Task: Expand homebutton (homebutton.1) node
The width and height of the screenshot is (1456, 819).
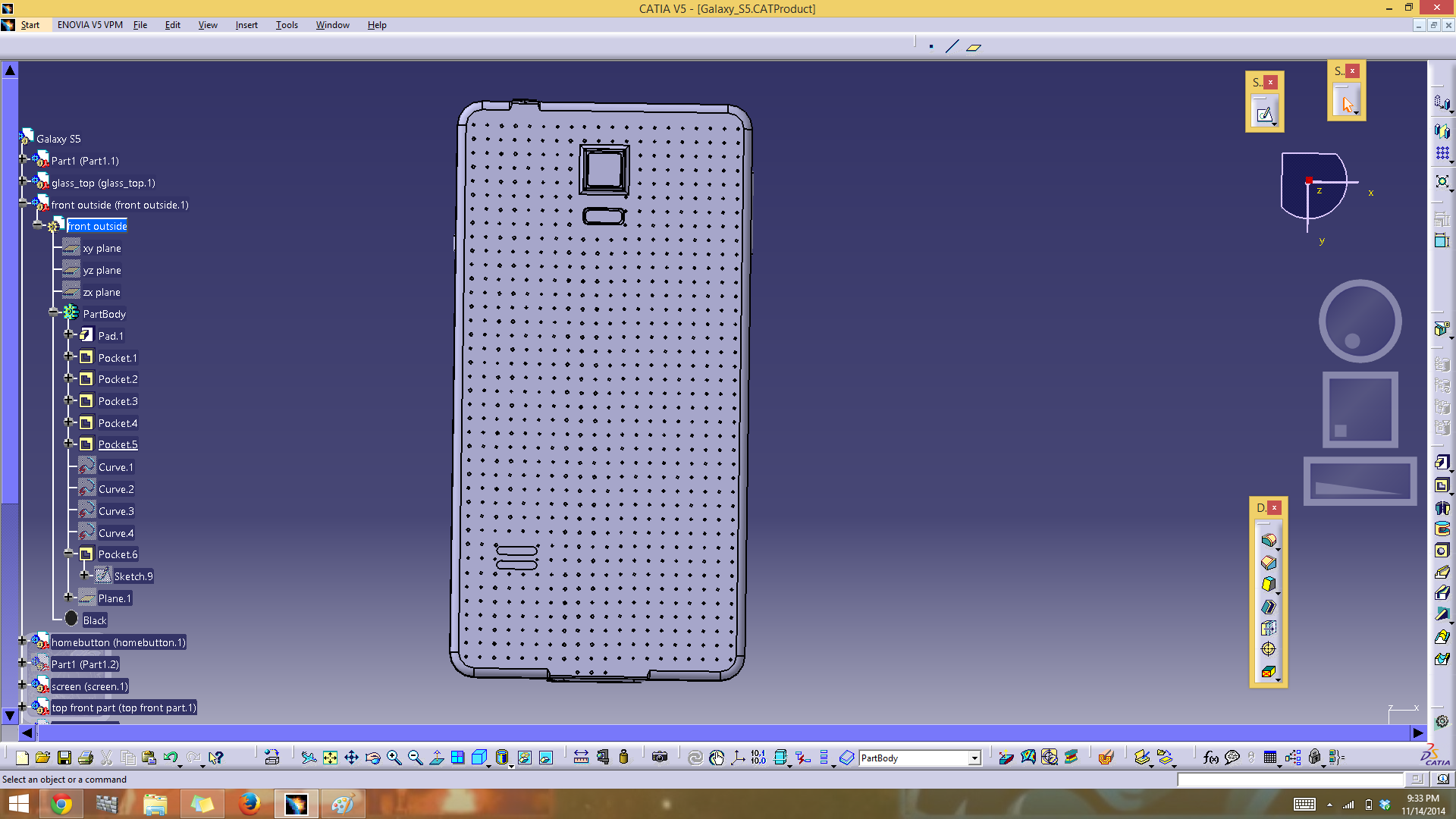Action: pyautogui.click(x=23, y=642)
